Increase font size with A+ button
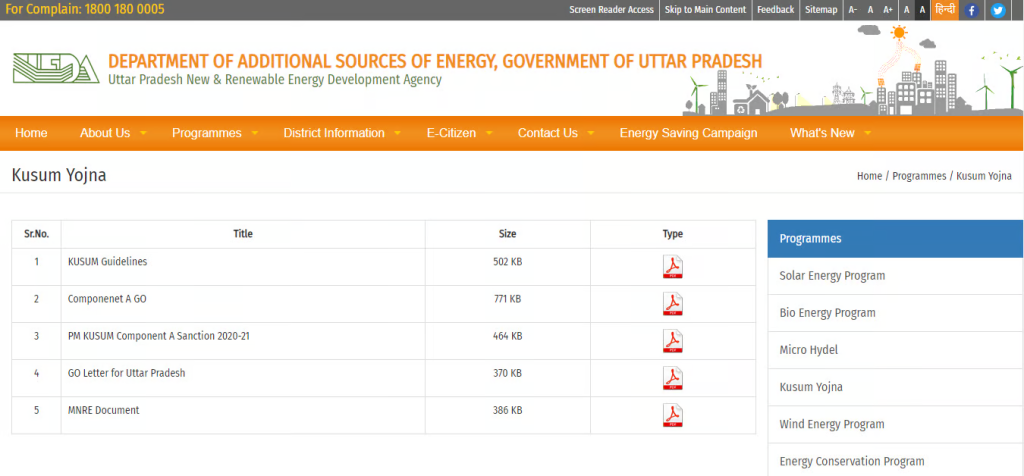Image resolution: width=1024 pixels, height=476 pixels. coord(888,10)
